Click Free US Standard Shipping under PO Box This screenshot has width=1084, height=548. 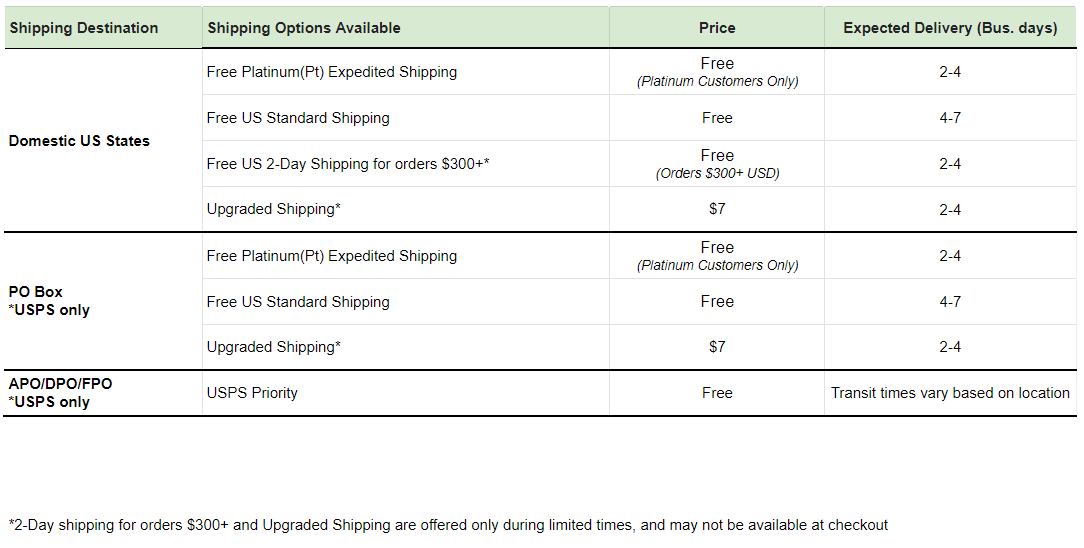[298, 302]
